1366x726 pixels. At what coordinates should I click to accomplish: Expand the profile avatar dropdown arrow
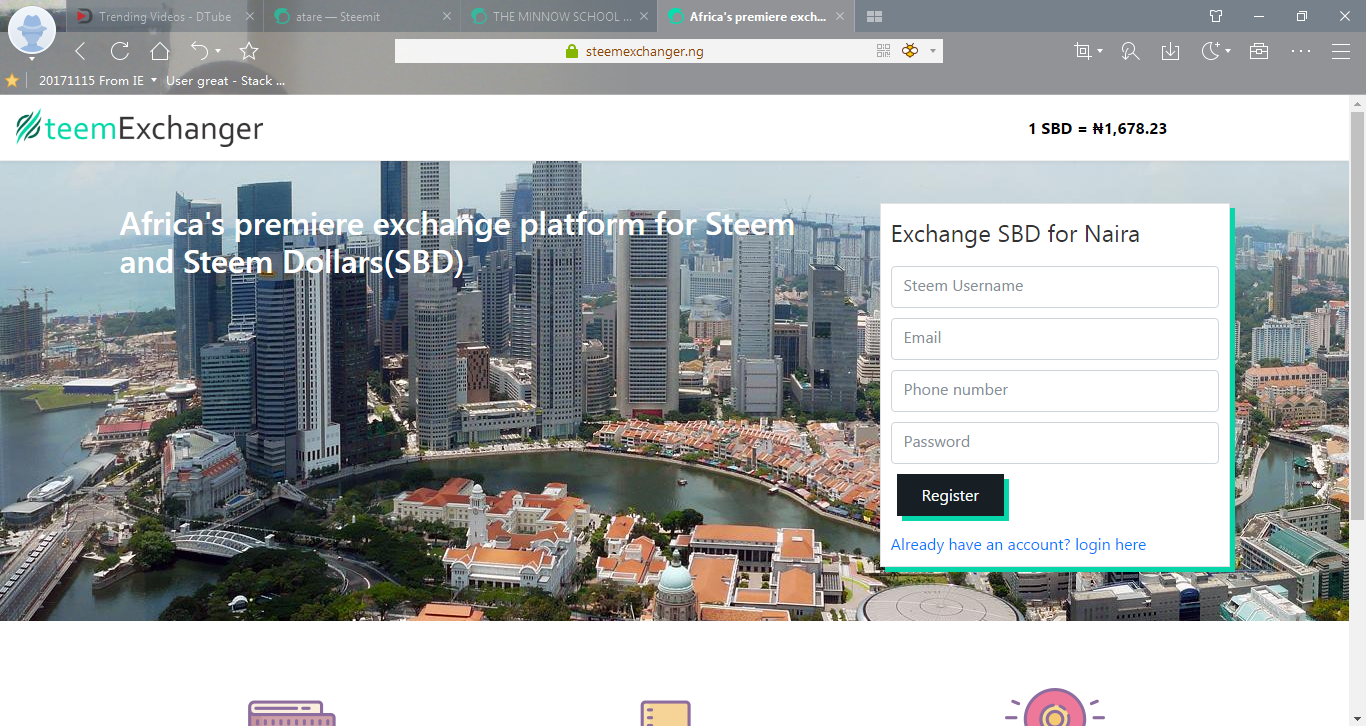pyautogui.click(x=32, y=59)
